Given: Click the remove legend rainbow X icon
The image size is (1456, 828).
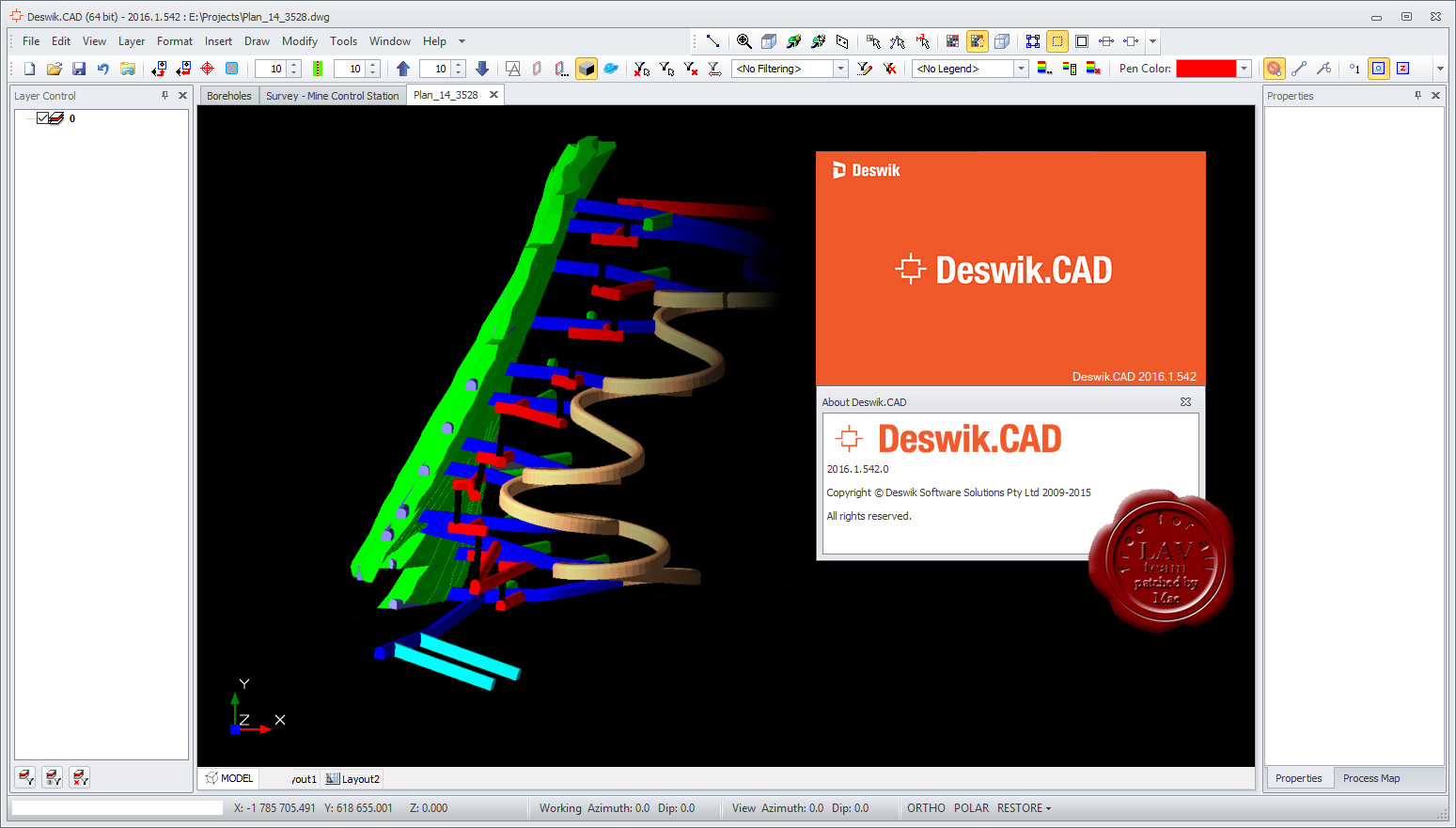Looking at the screenshot, I should tap(1093, 69).
